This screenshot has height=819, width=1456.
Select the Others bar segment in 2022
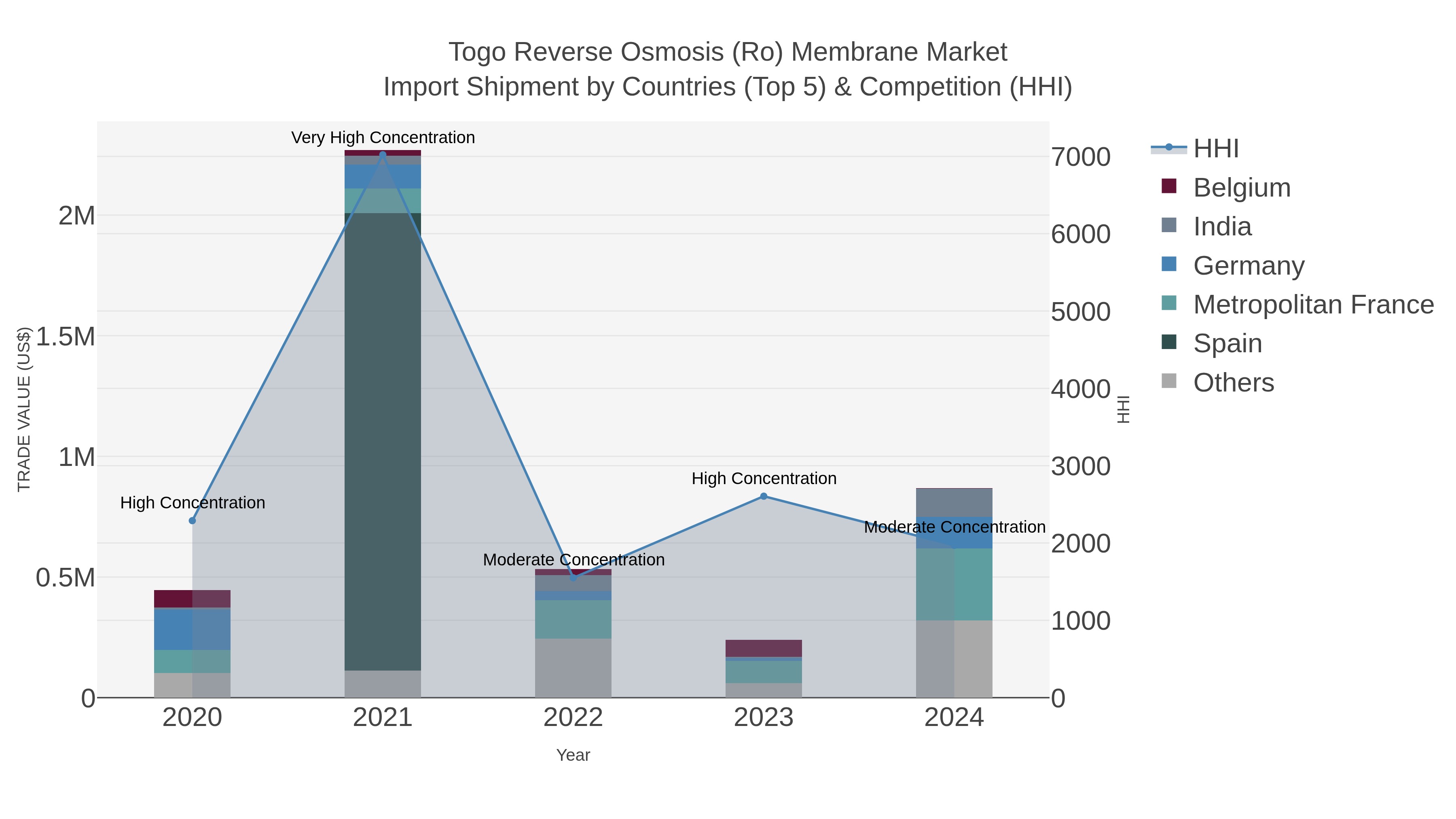(x=573, y=668)
